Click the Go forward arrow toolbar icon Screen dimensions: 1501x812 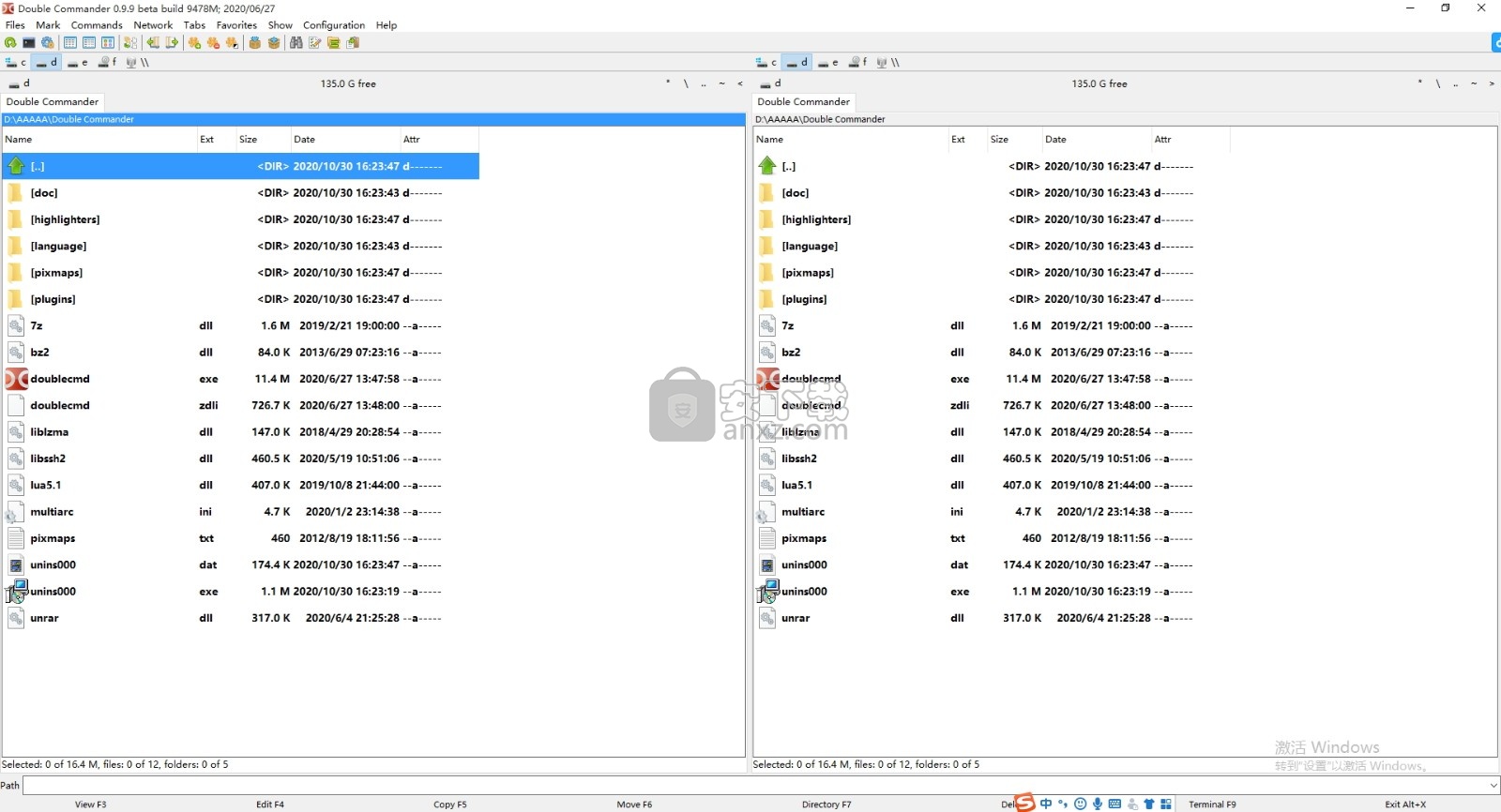172,43
